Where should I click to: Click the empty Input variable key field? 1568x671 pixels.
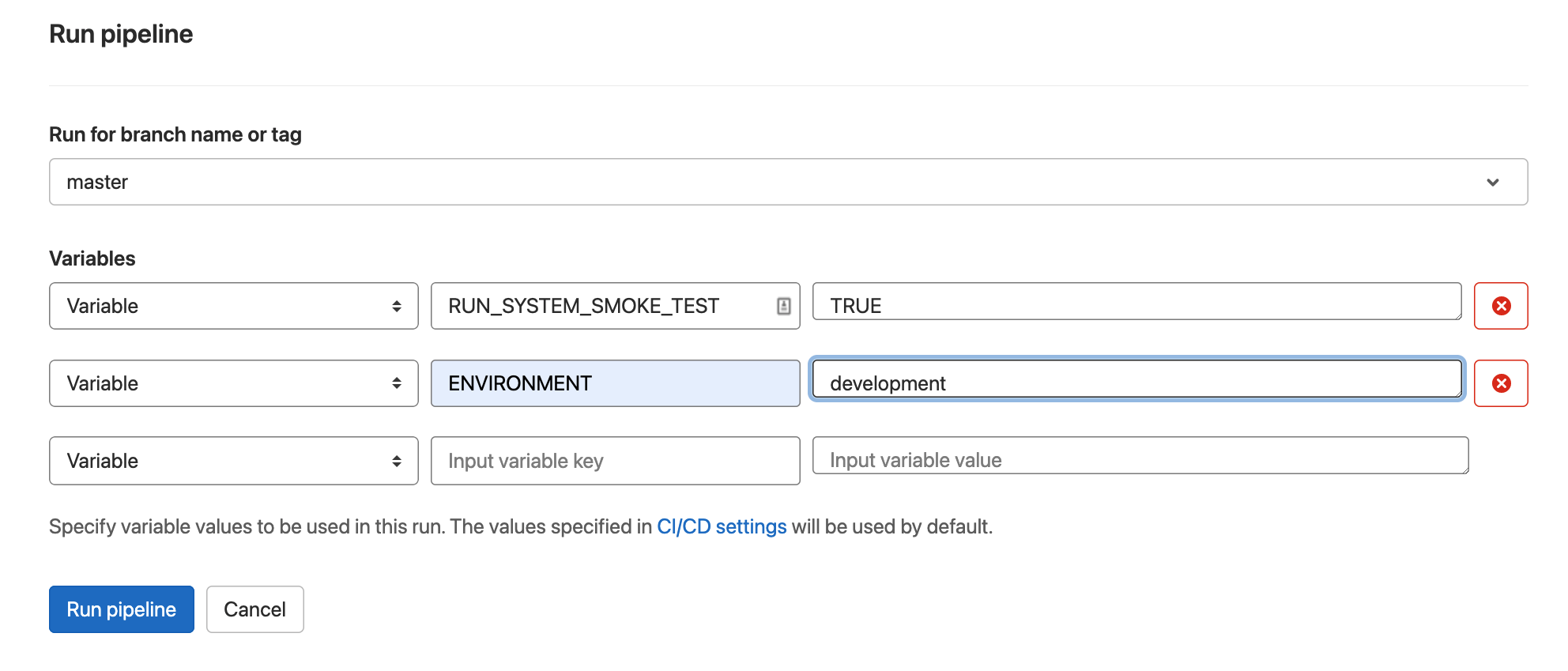click(615, 461)
